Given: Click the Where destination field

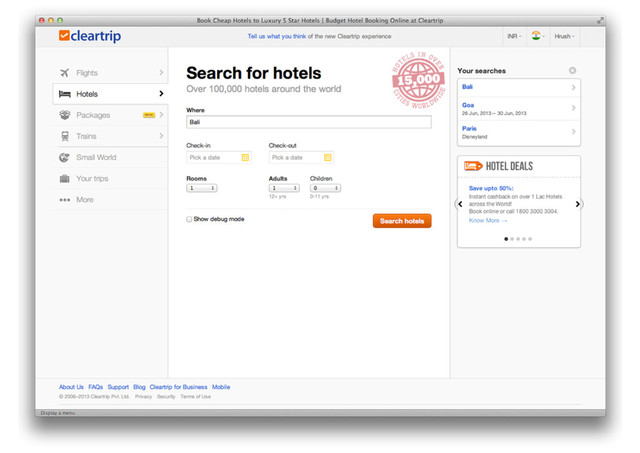Looking at the screenshot, I should (309, 122).
